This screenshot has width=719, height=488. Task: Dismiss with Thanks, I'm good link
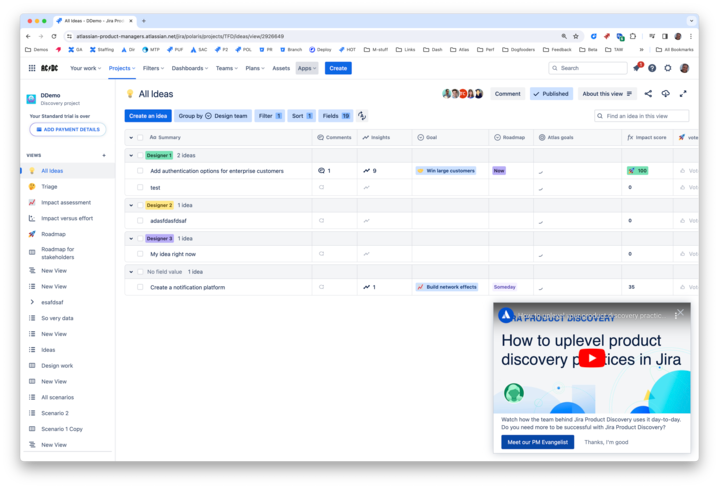tap(606, 442)
